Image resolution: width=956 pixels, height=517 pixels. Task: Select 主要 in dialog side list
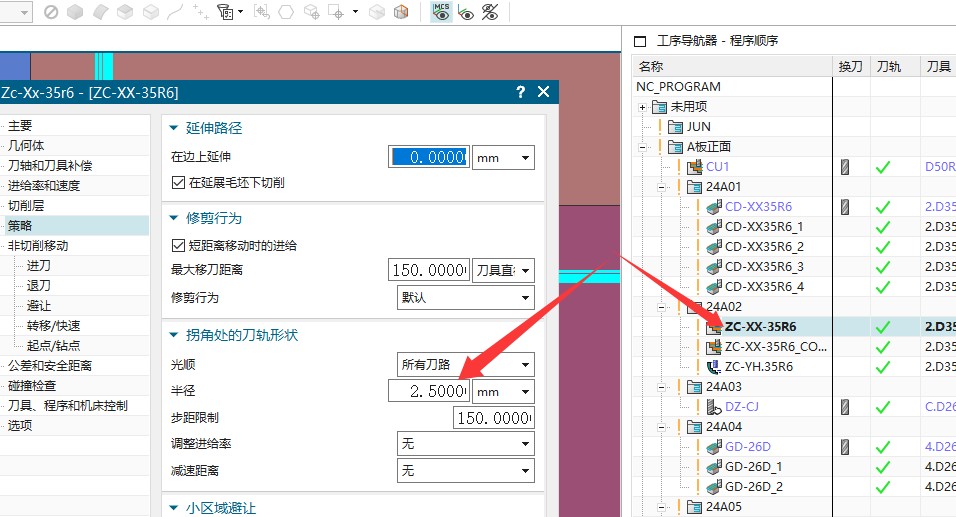[20, 126]
